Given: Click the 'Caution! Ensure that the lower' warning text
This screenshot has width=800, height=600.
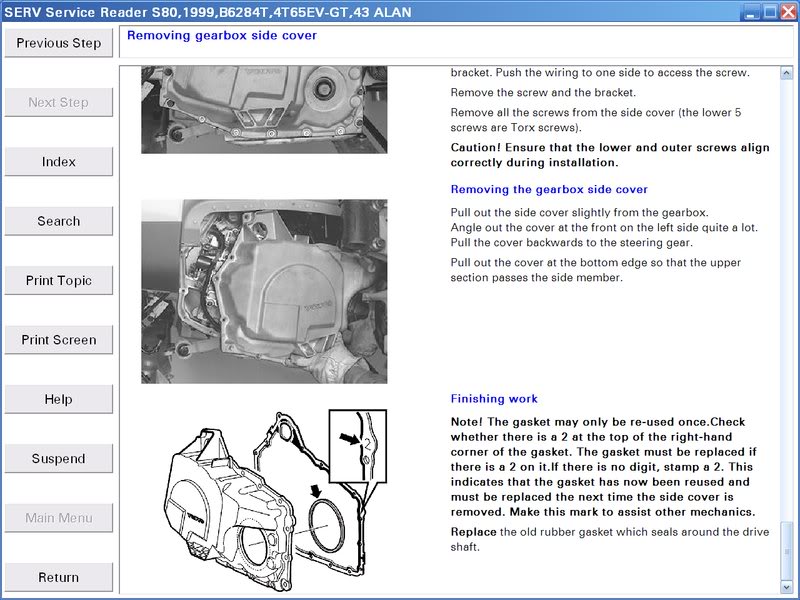Looking at the screenshot, I should pyautogui.click(x=610, y=155).
